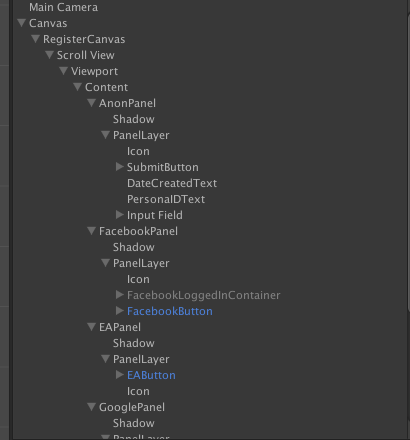Expand the FacebookButton prefab arrow
410x440 pixels.
(120, 311)
